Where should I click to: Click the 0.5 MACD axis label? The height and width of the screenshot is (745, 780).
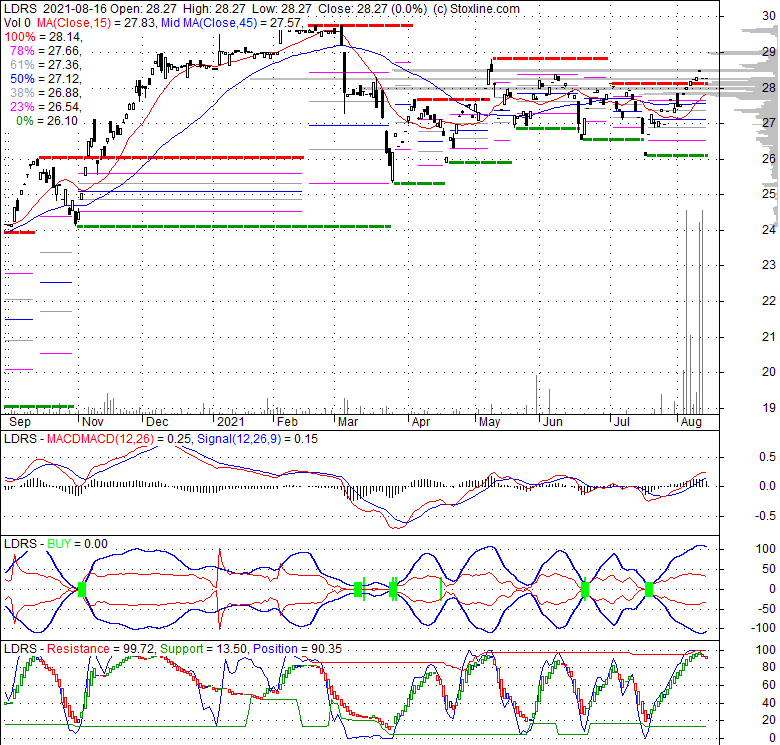tap(768, 457)
